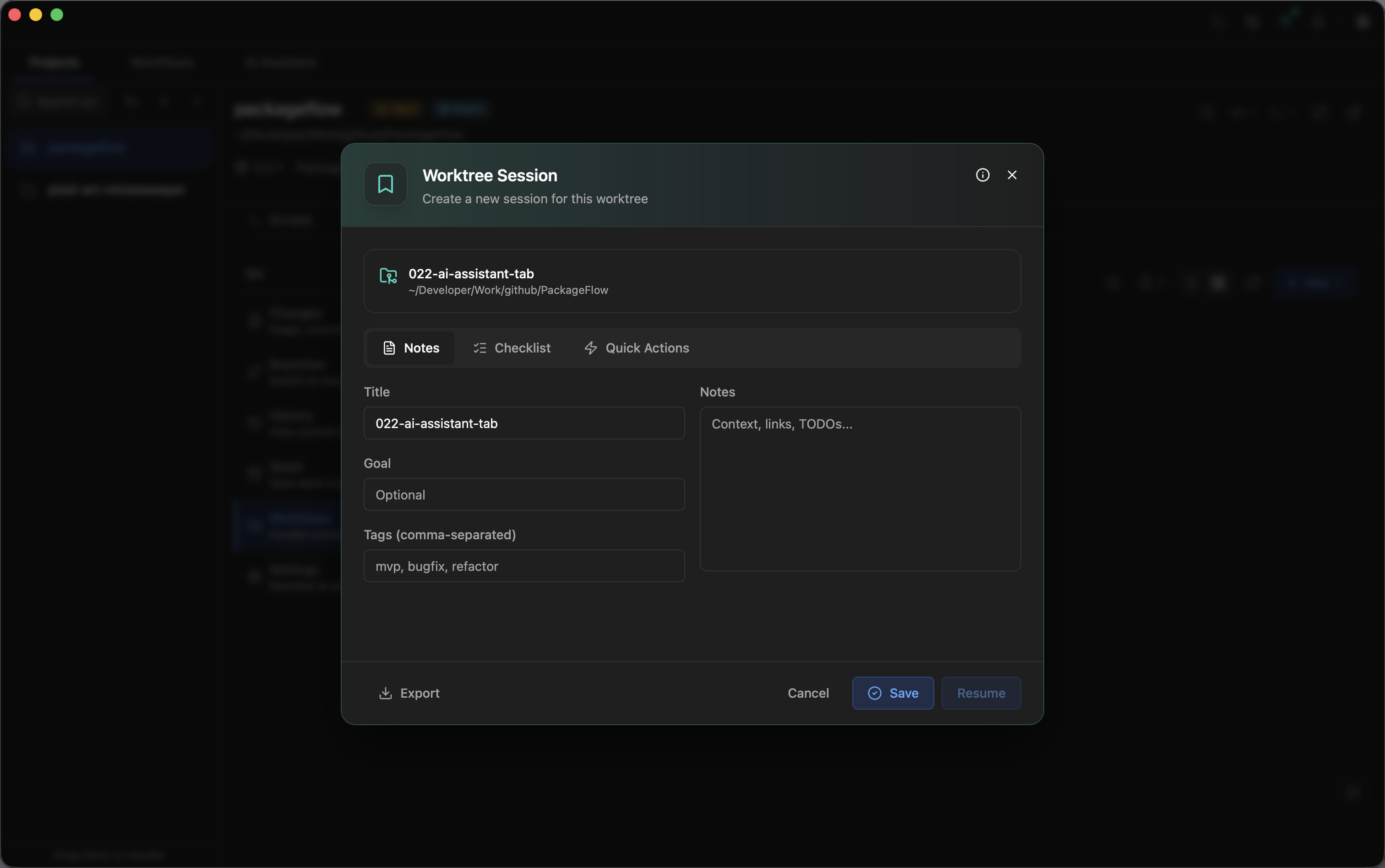Click the 022-ai-assistant-tab worktree card
Image resolution: width=1385 pixels, height=868 pixels.
[x=692, y=281]
